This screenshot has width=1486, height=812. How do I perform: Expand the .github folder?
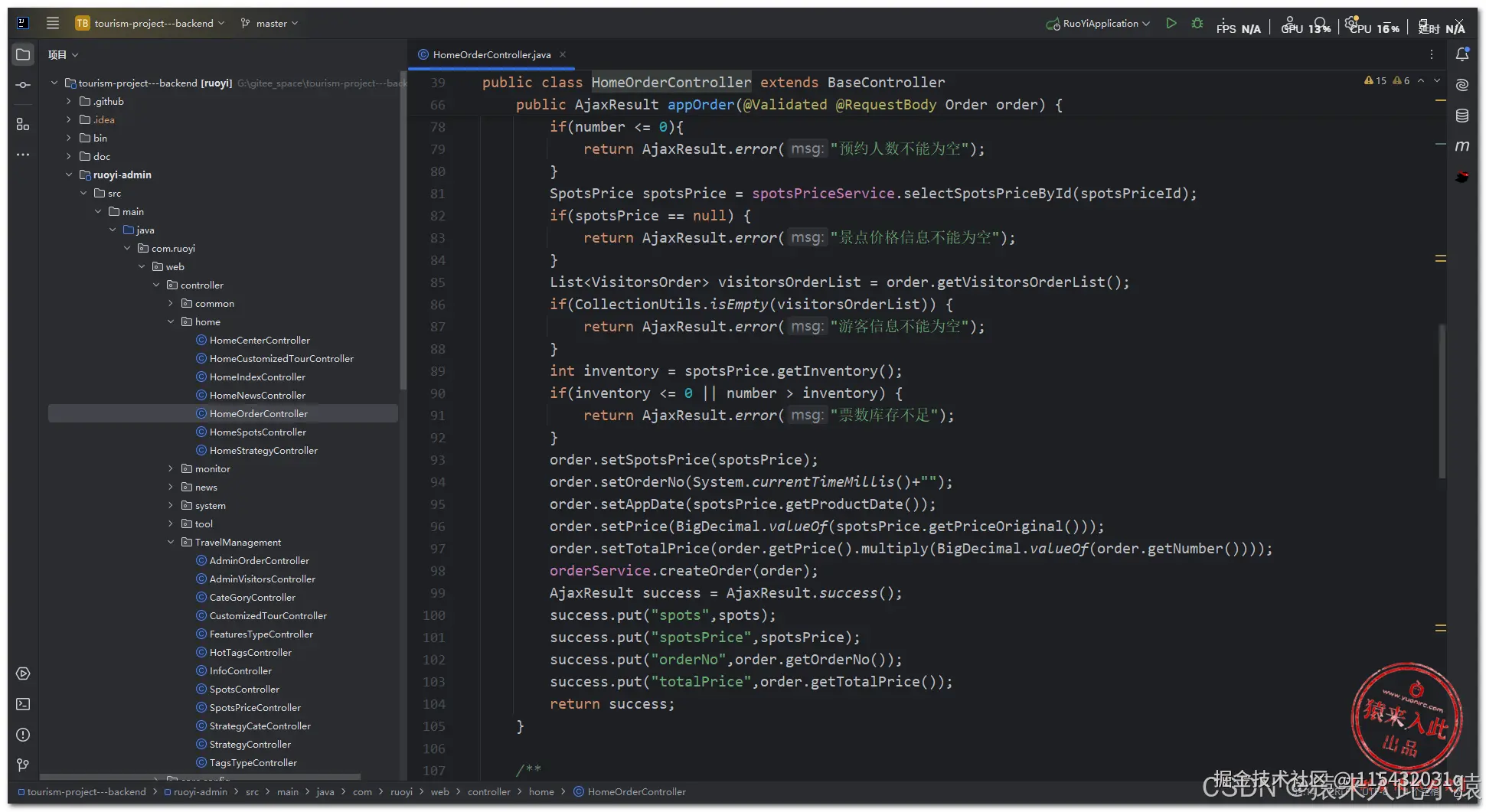coord(68,101)
